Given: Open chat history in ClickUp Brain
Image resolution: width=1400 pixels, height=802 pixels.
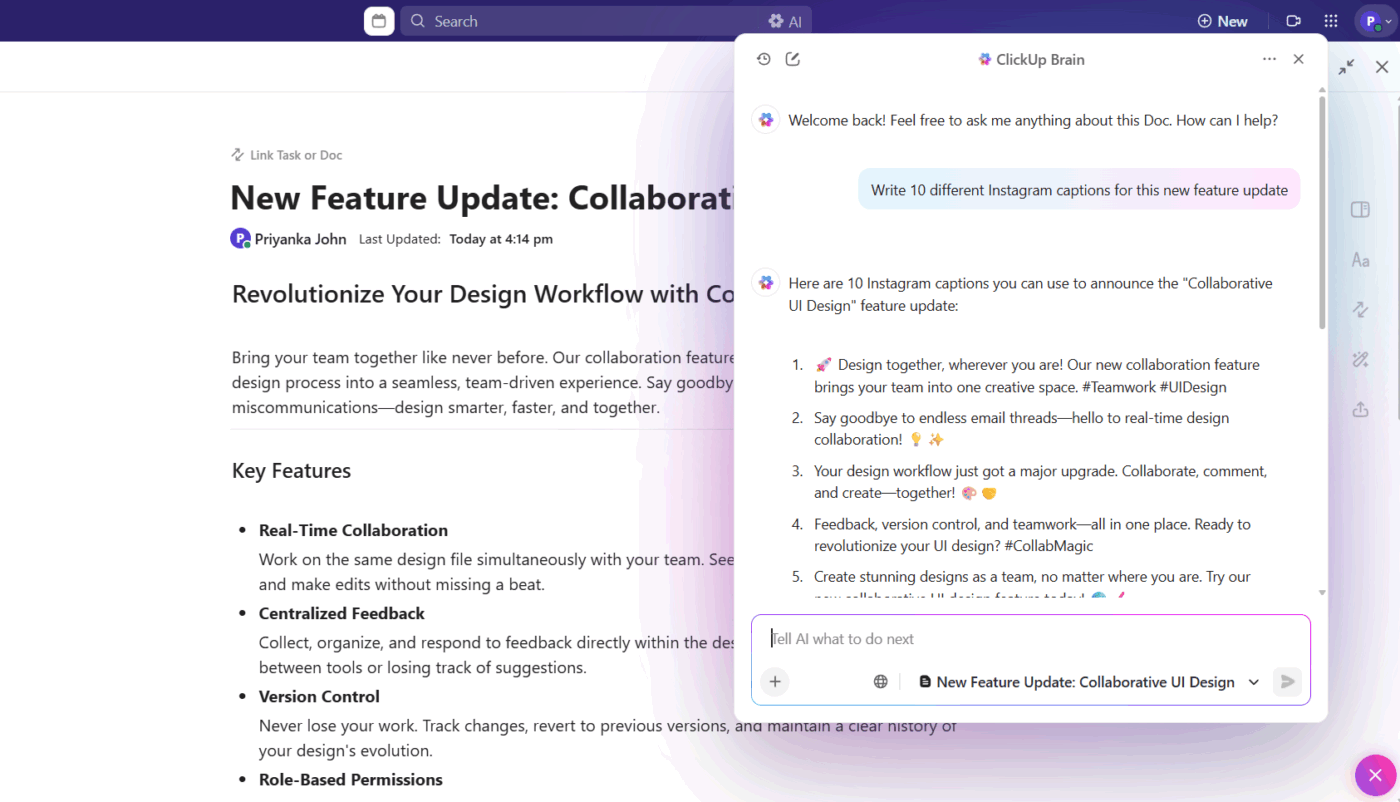Looking at the screenshot, I should (763, 59).
